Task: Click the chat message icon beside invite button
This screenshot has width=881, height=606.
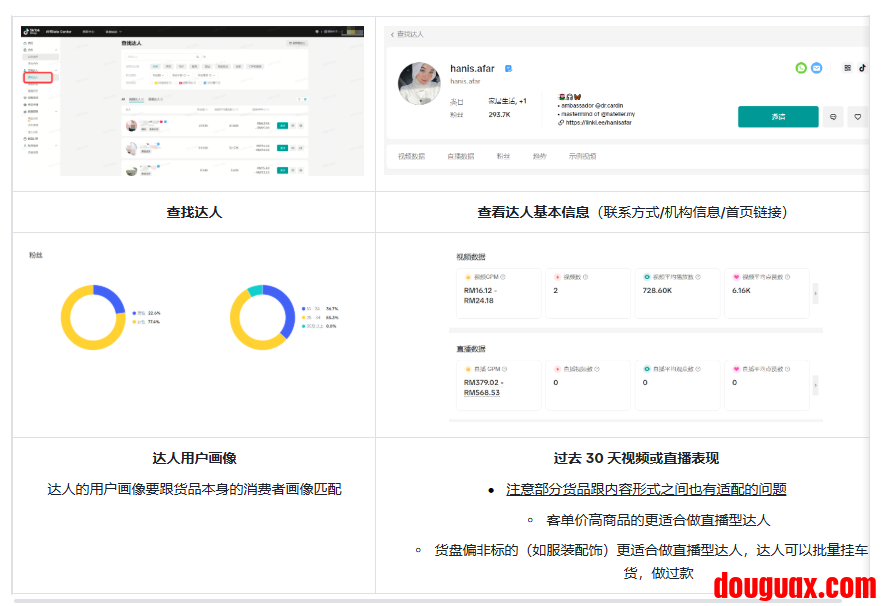Action: (833, 117)
